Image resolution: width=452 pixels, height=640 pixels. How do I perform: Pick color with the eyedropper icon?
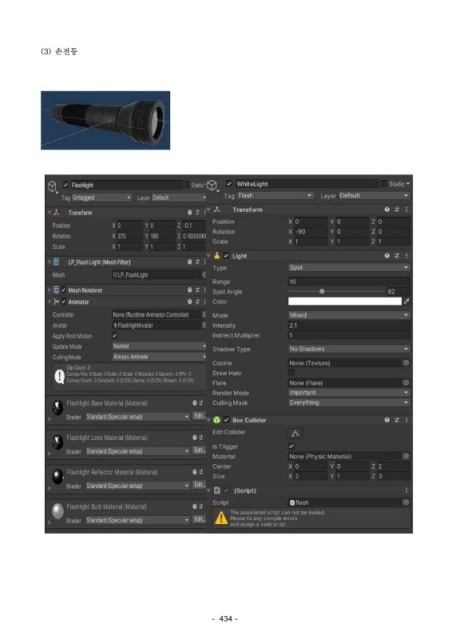click(406, 301)
